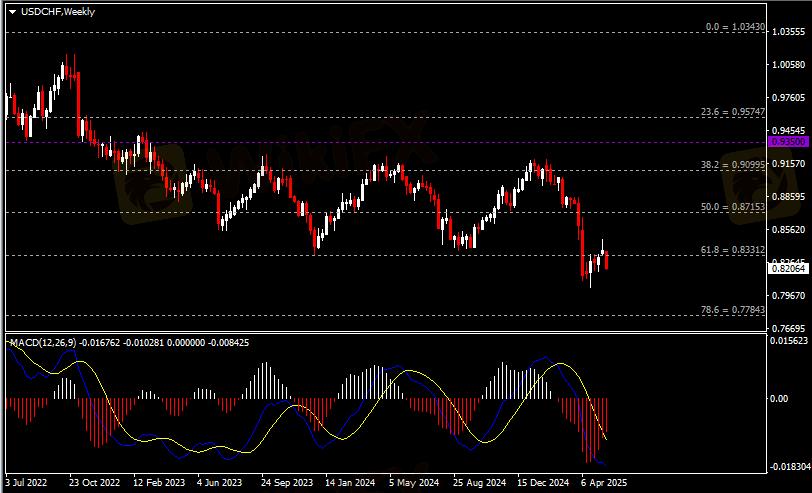Click the MACD scale value 0.015623
This screenshot has width=812, height=493.
tap(790, 340)
